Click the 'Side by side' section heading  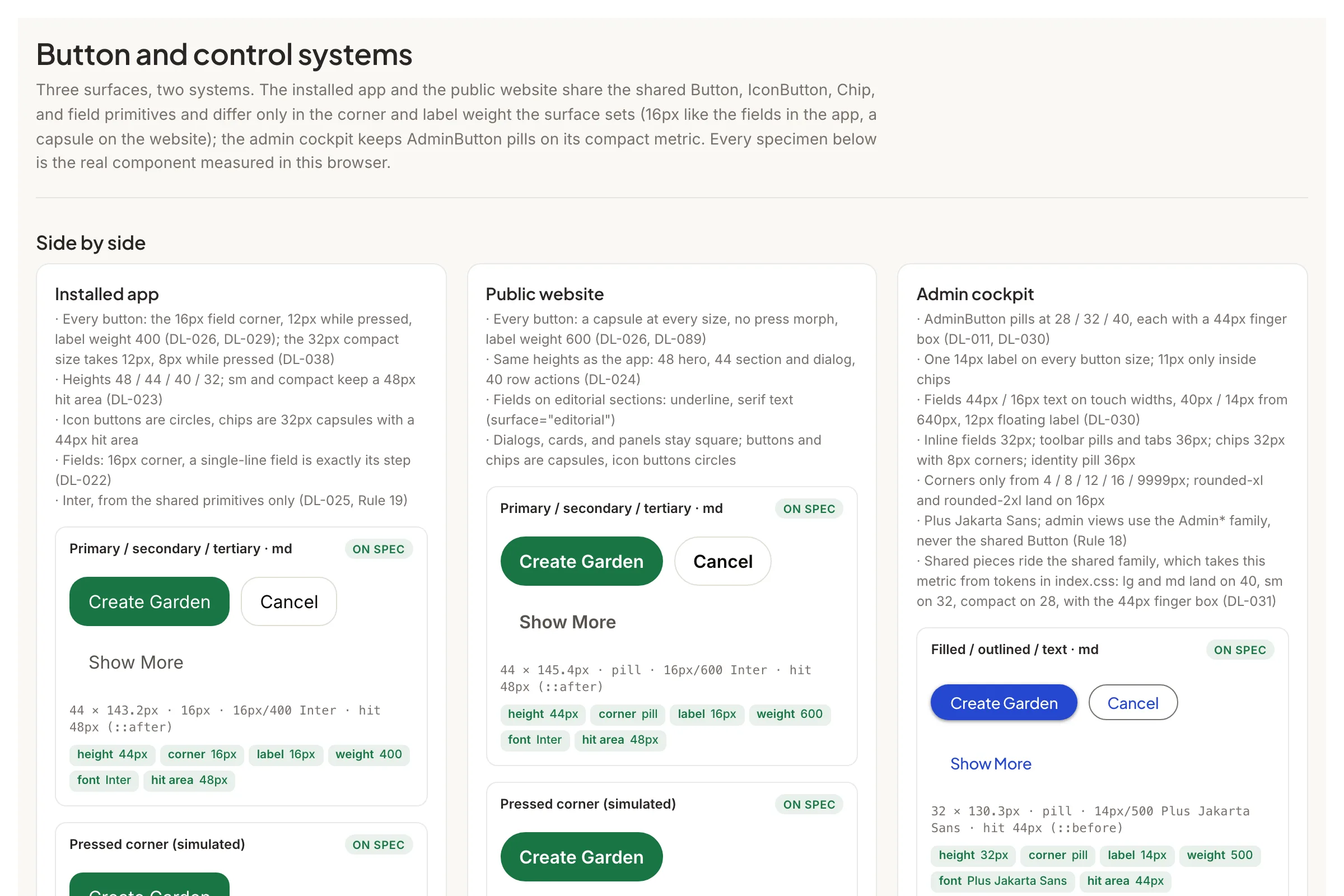[x=91, y=243]
